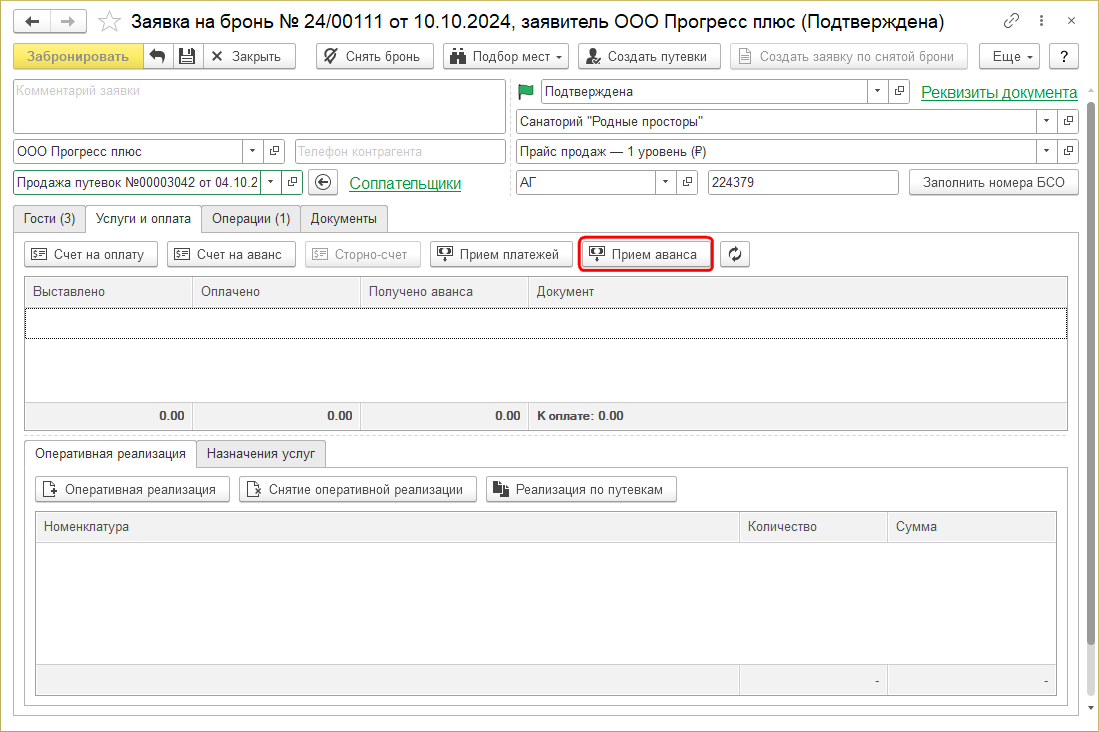Open the Соплательщики link
Screen dimensions: 1099x732
[x=405, y=183]
